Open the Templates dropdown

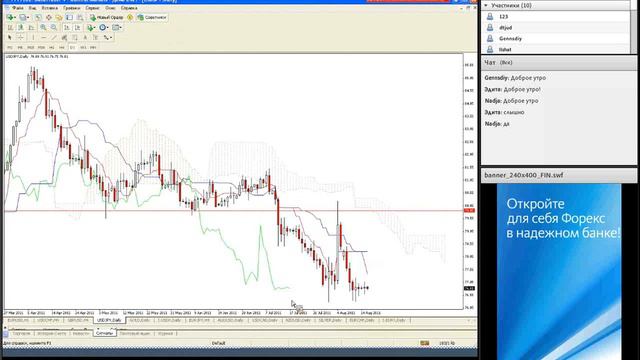tap(116, 27)
